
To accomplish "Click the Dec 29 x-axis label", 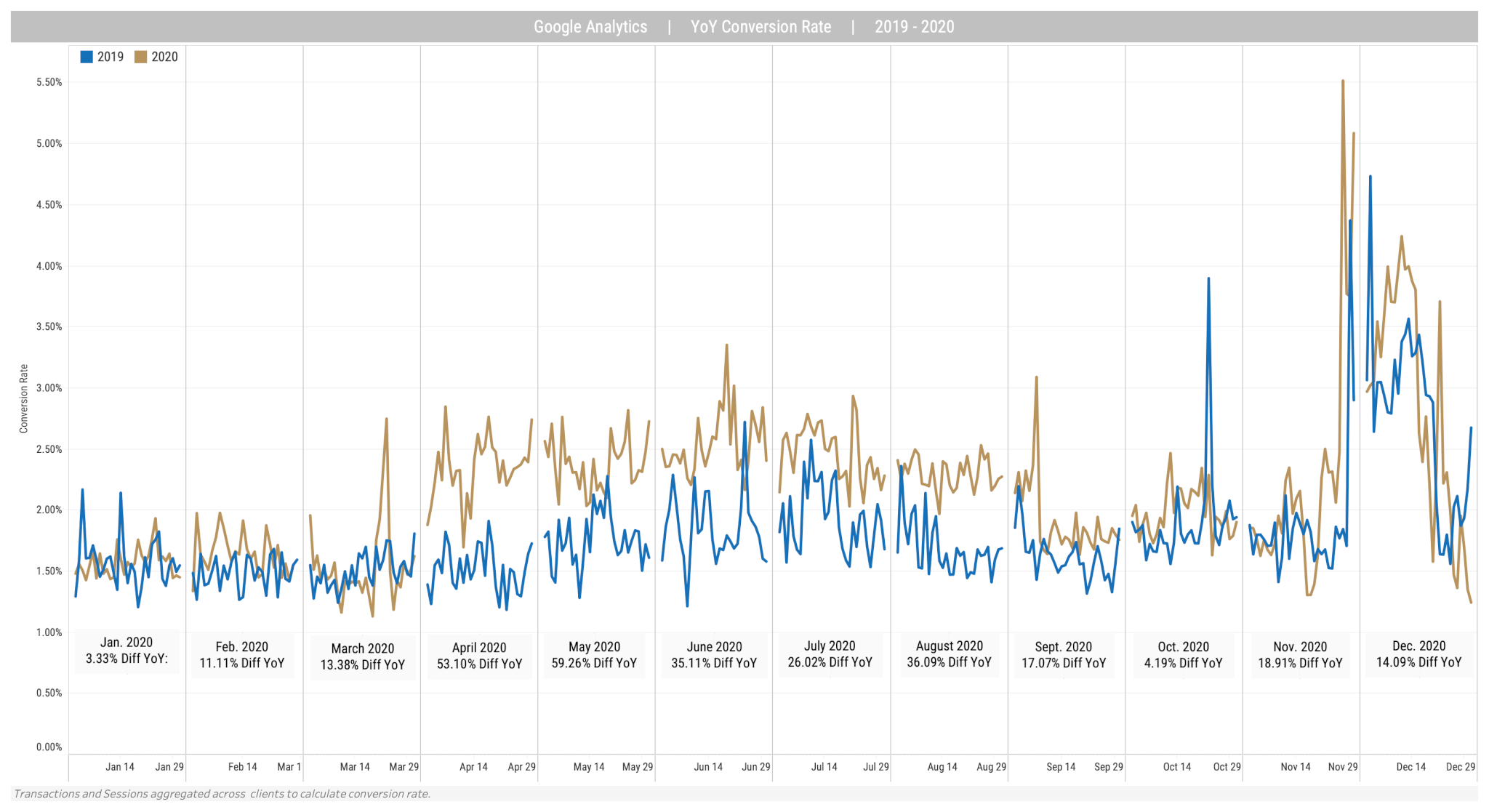I will pyautogui.click(x=1461, y=767).
